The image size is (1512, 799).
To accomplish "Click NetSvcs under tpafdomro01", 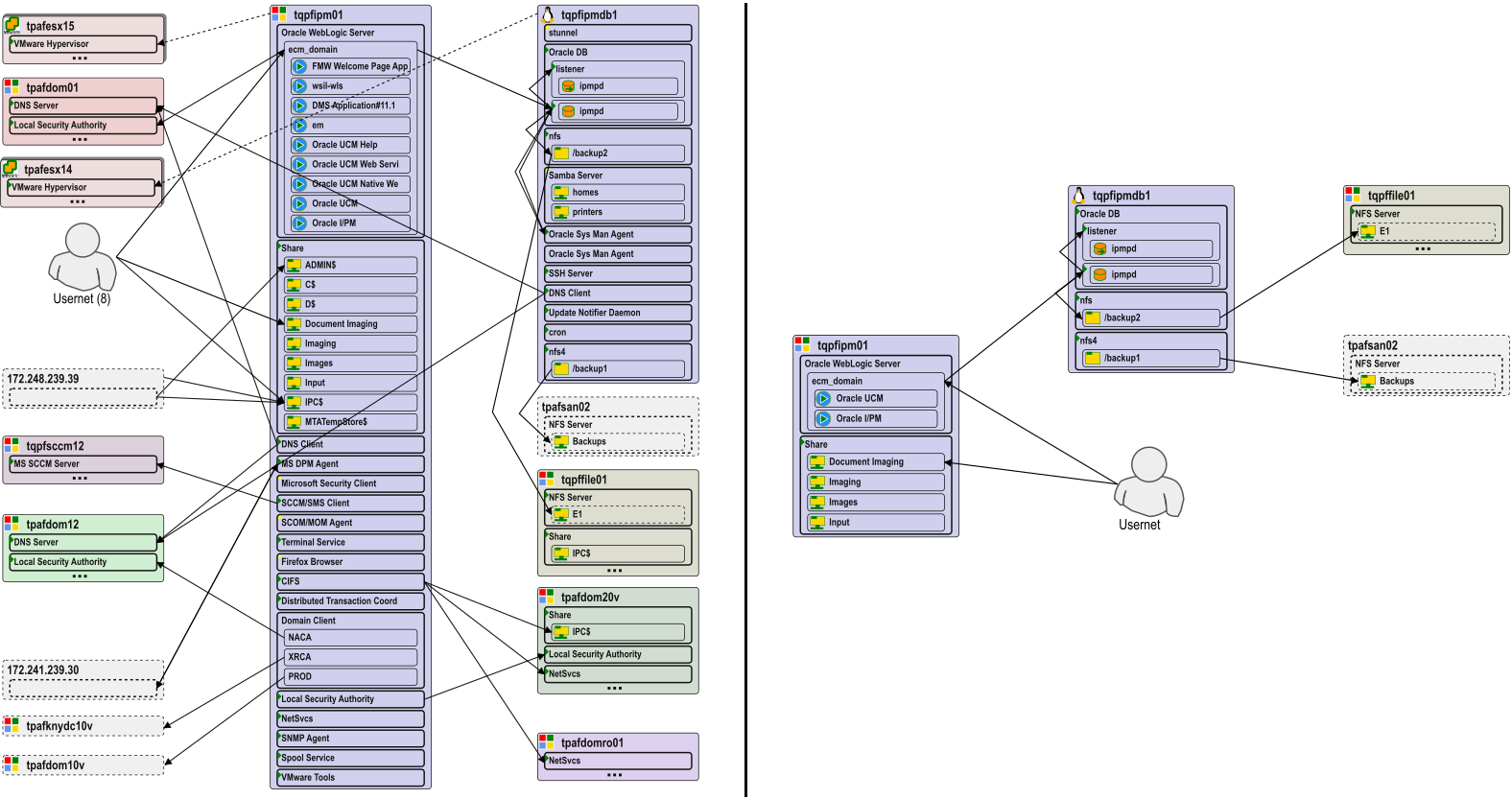I will pyautogui.click(x=618, y=761).
